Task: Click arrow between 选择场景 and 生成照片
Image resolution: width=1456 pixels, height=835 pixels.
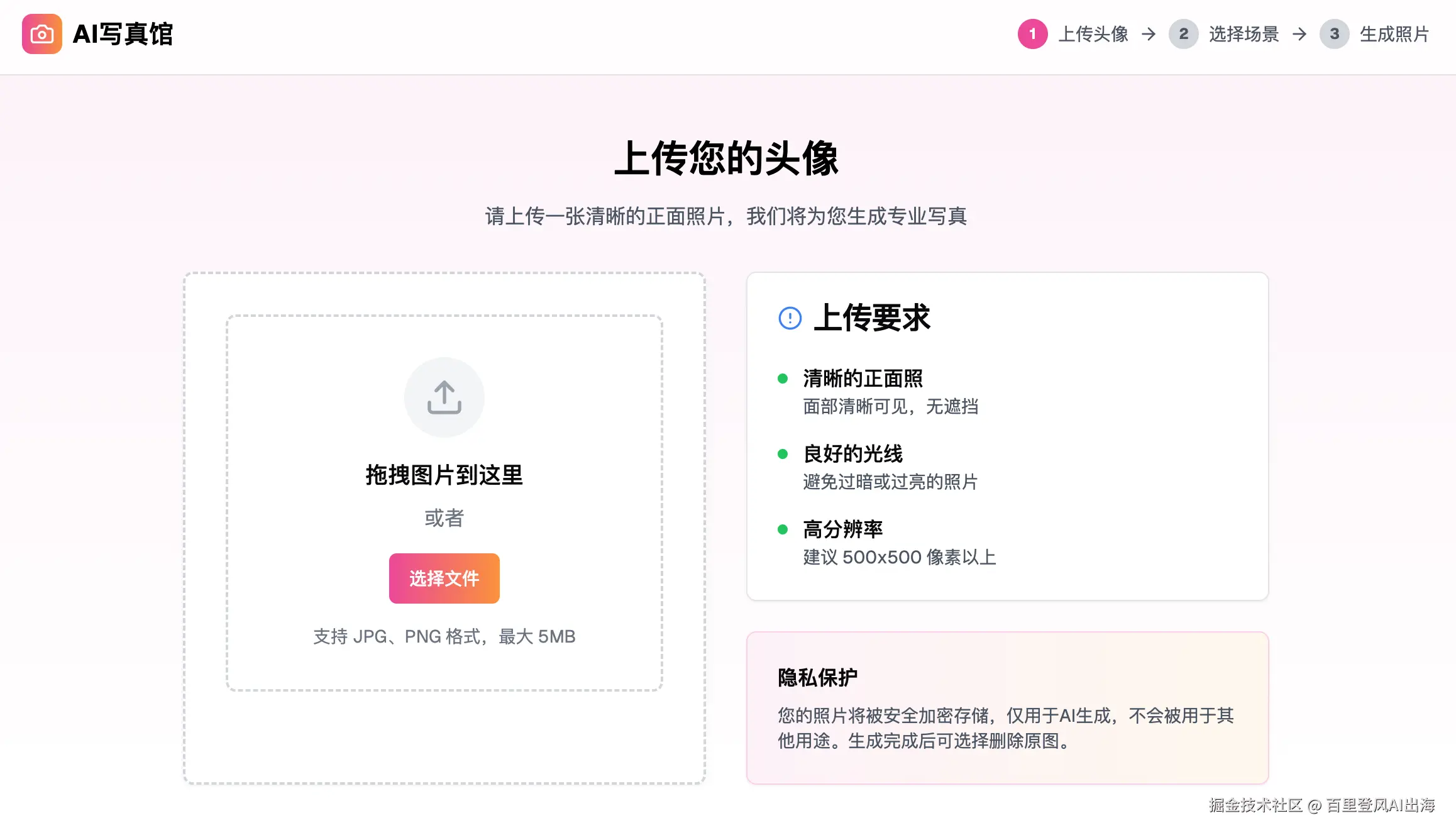Action: [x=1299, y=34]
